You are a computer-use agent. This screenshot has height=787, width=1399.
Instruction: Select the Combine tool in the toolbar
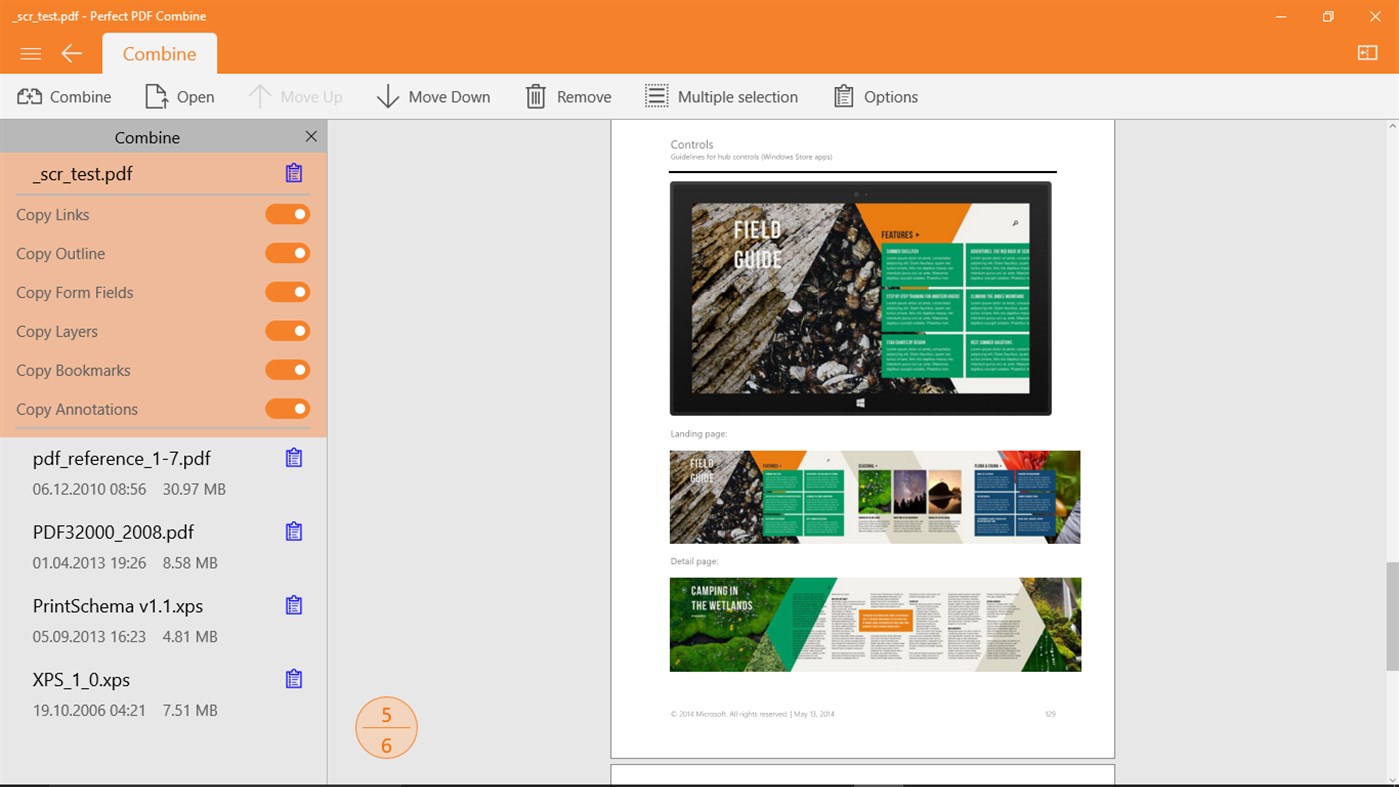(63, 96)
